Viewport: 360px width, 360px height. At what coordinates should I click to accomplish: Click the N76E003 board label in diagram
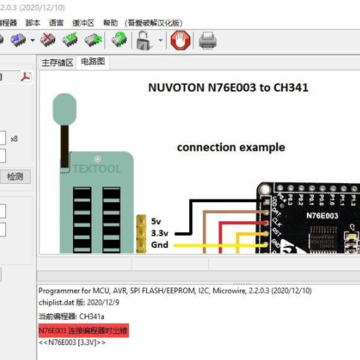coord(322,216)
